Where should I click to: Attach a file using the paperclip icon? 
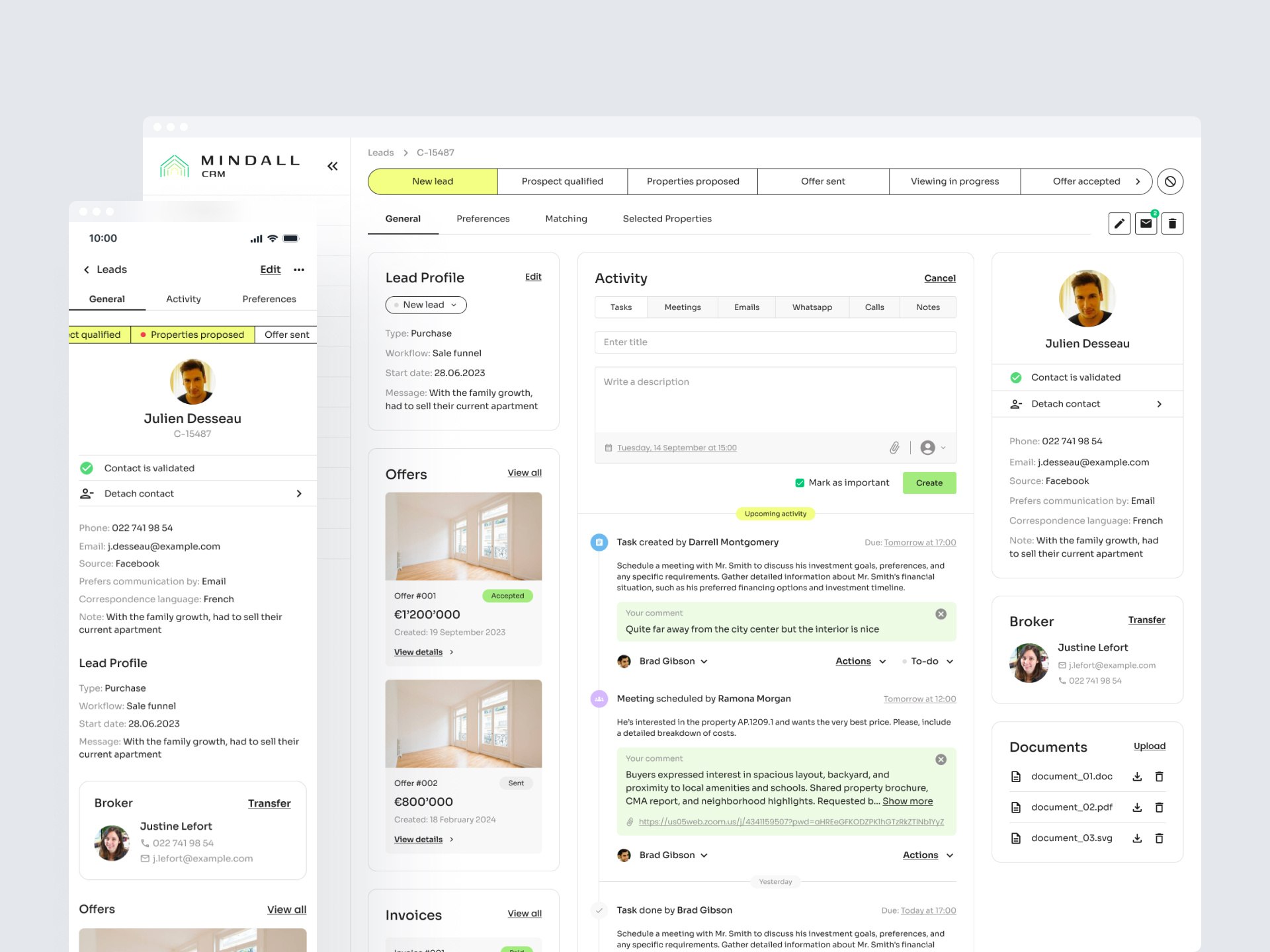tap(894, 448)
